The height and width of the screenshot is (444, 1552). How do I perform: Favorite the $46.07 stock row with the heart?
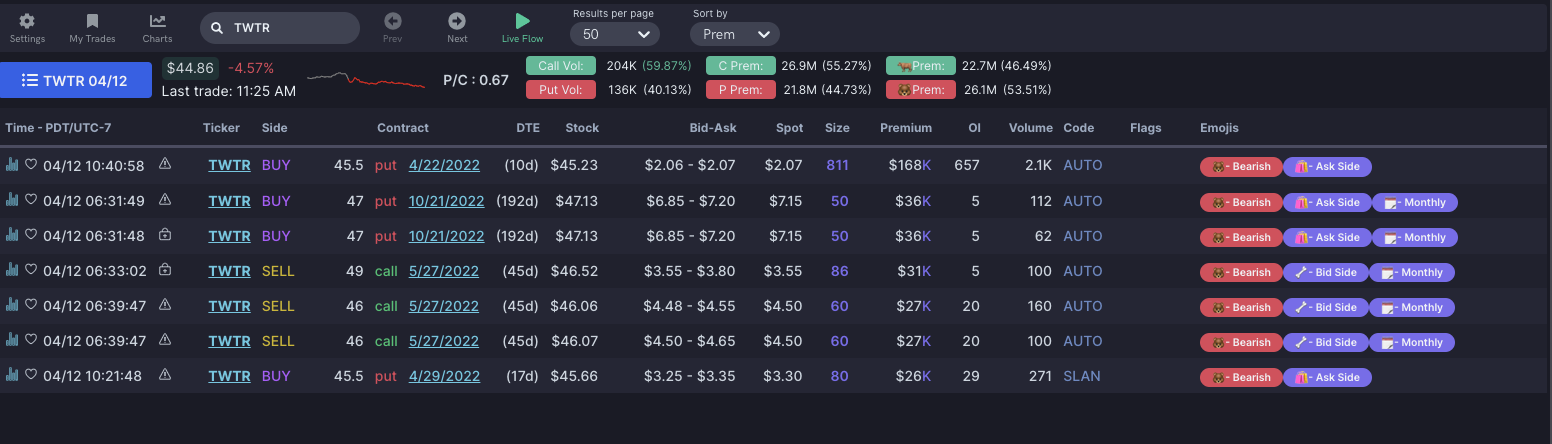click(31, 340)
